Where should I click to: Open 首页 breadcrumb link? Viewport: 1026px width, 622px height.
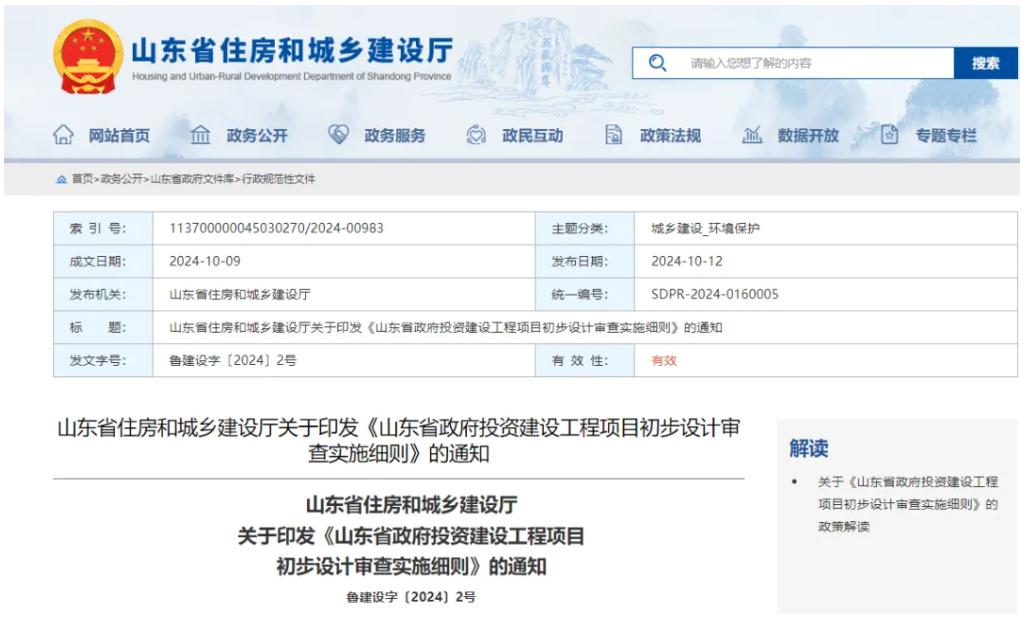click(x=82, y=179)
